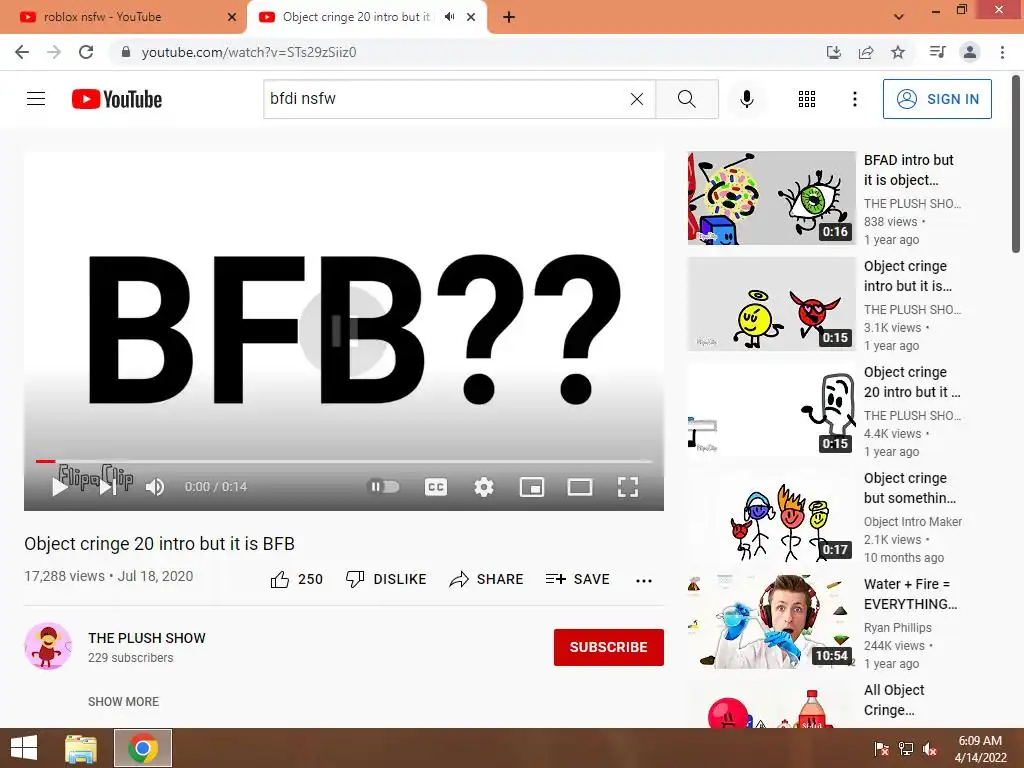Open the All Object Cringe video title
The image size is (1024, 768).
point(894,700)
